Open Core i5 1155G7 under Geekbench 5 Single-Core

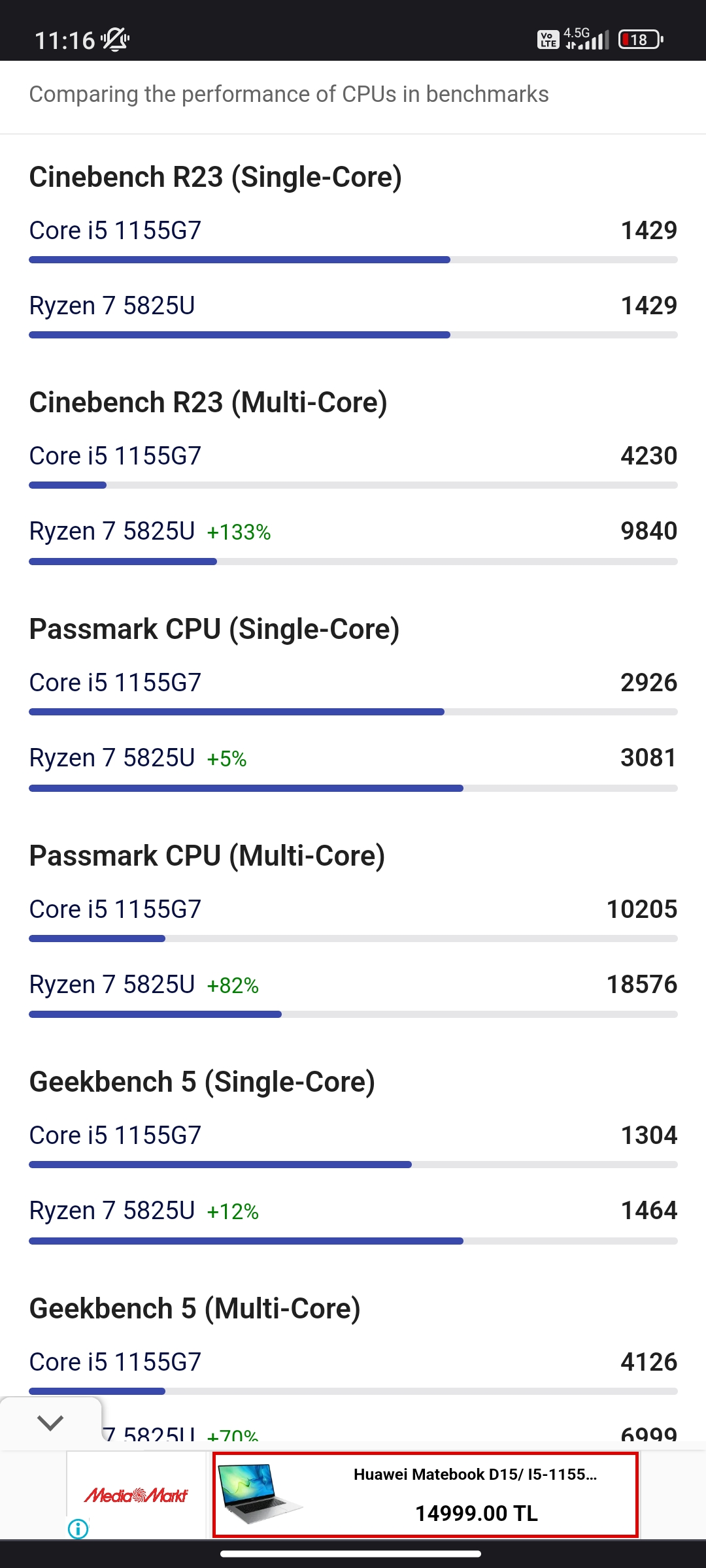point(115,1135)
